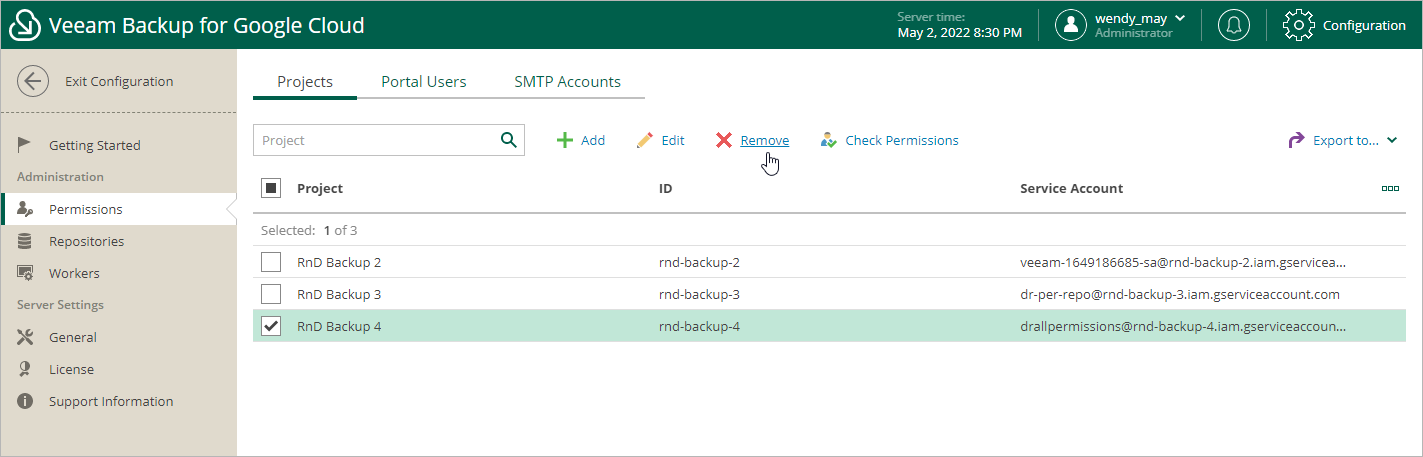Uncheck the RnD Backup 4 checkbox
The width and height of the screenshot is (1423, 457).
click(271, 326)
